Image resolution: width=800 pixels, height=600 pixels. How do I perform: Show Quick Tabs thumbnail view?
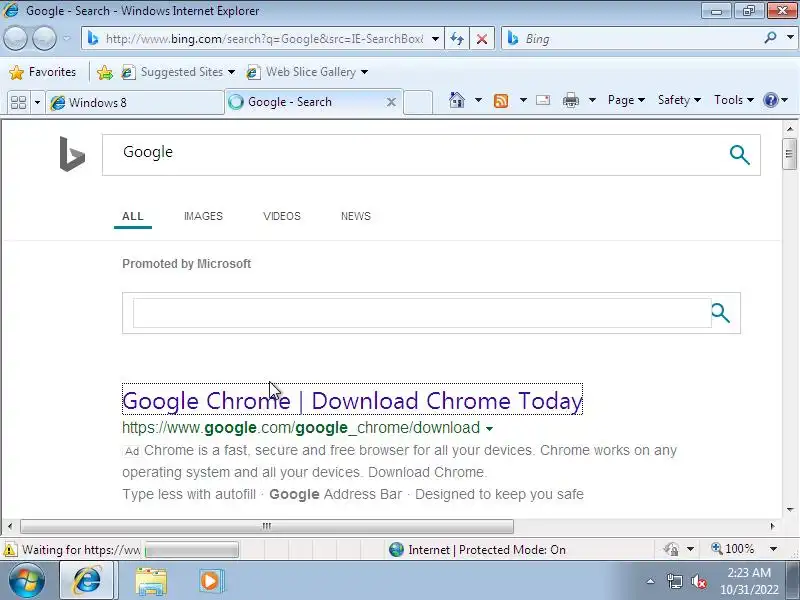18,103
